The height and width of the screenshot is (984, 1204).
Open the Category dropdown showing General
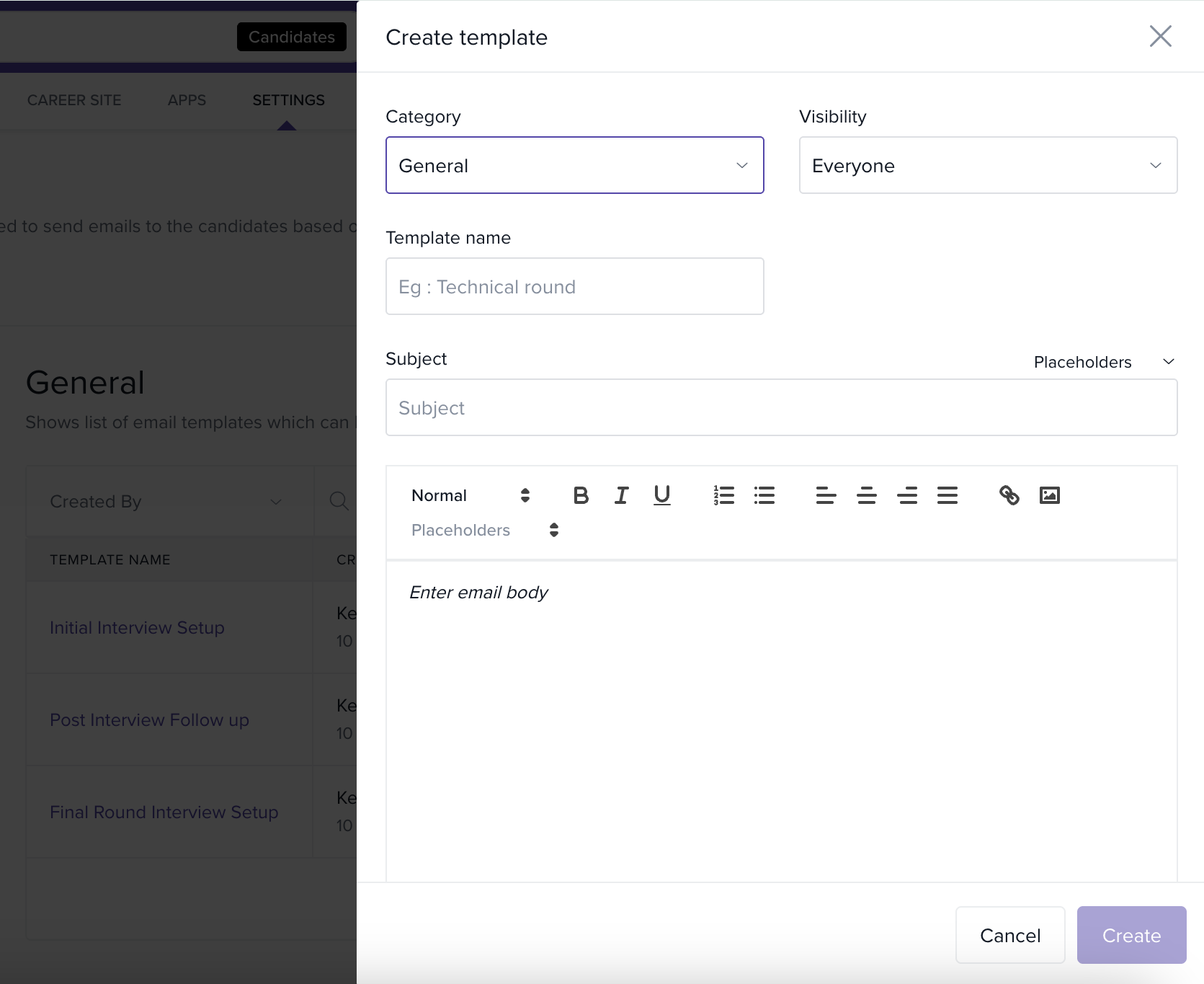[x=574, y=165]
